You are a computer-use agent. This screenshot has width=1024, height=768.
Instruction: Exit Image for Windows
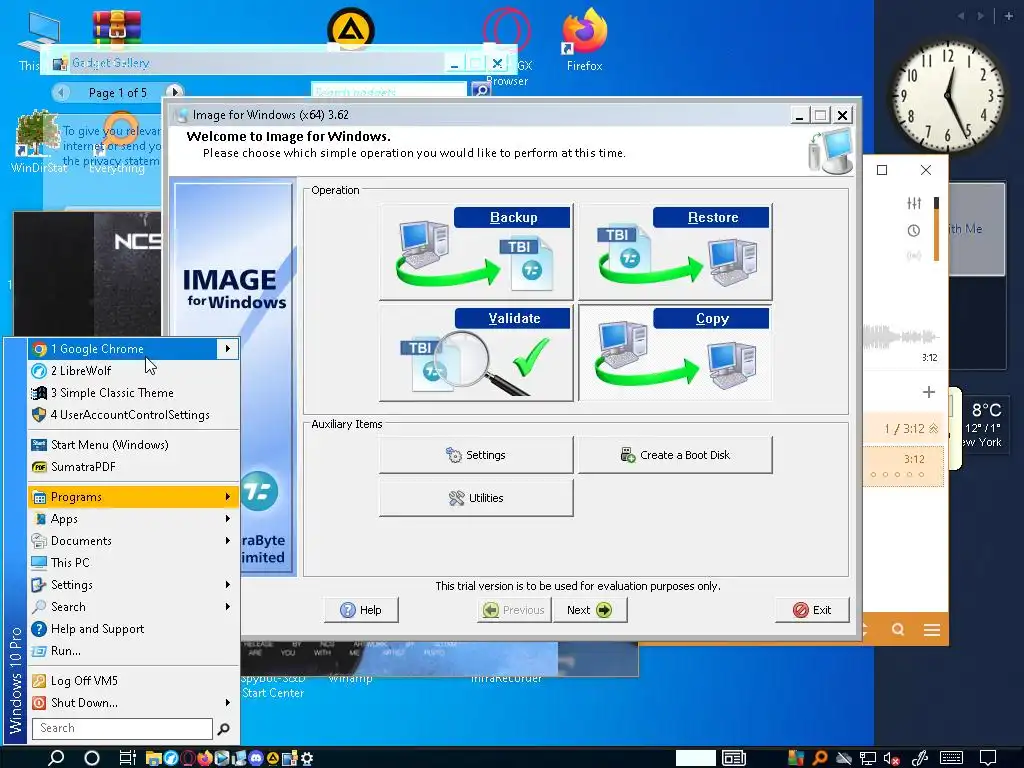[x=812, y=610]
